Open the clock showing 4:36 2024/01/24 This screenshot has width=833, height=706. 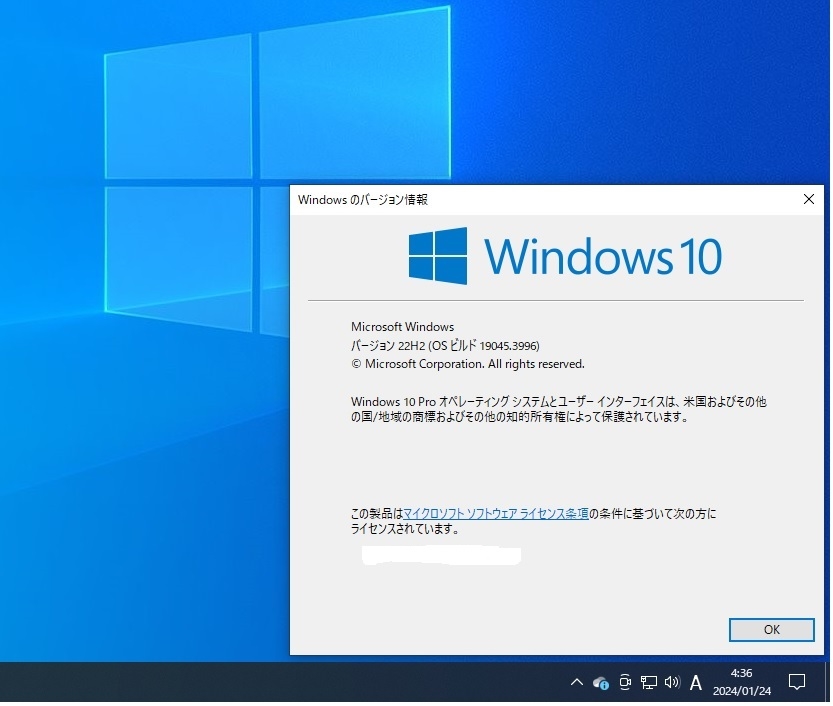click(x=744, y=684)
